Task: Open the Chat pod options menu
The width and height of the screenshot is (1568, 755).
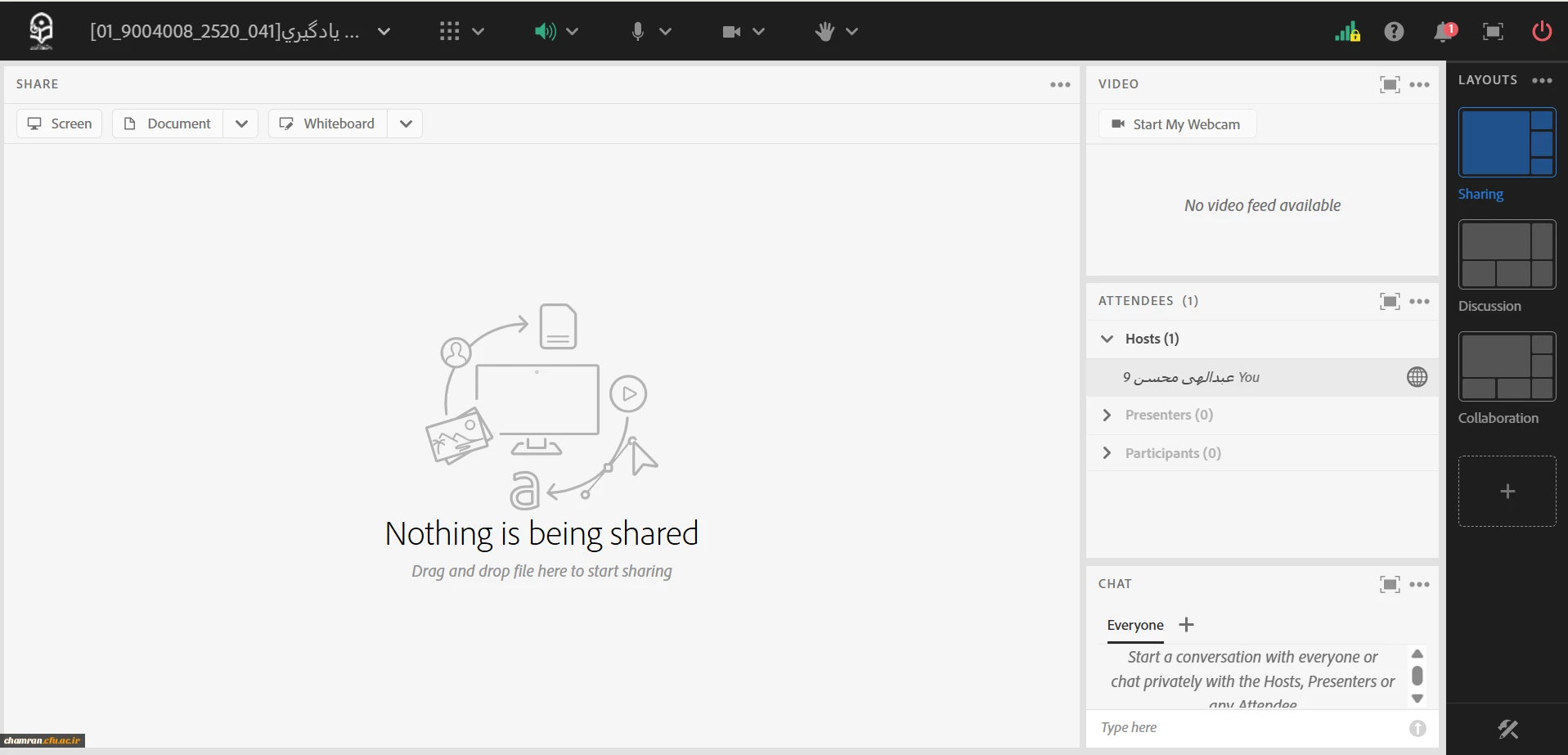Action: [x=1420, y=584]
